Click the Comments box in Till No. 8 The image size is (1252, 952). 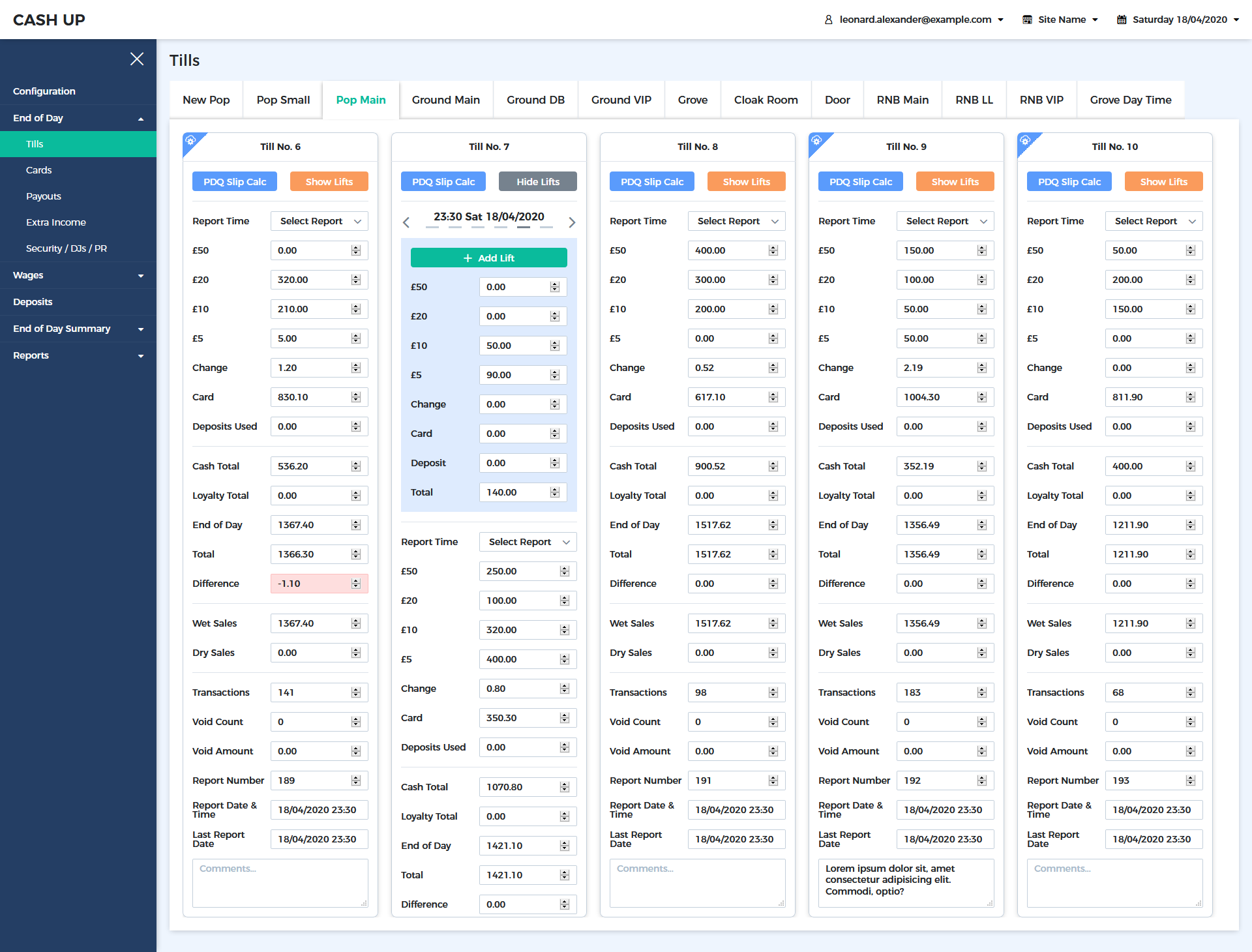pyautogui.click(x=697, y=883)
